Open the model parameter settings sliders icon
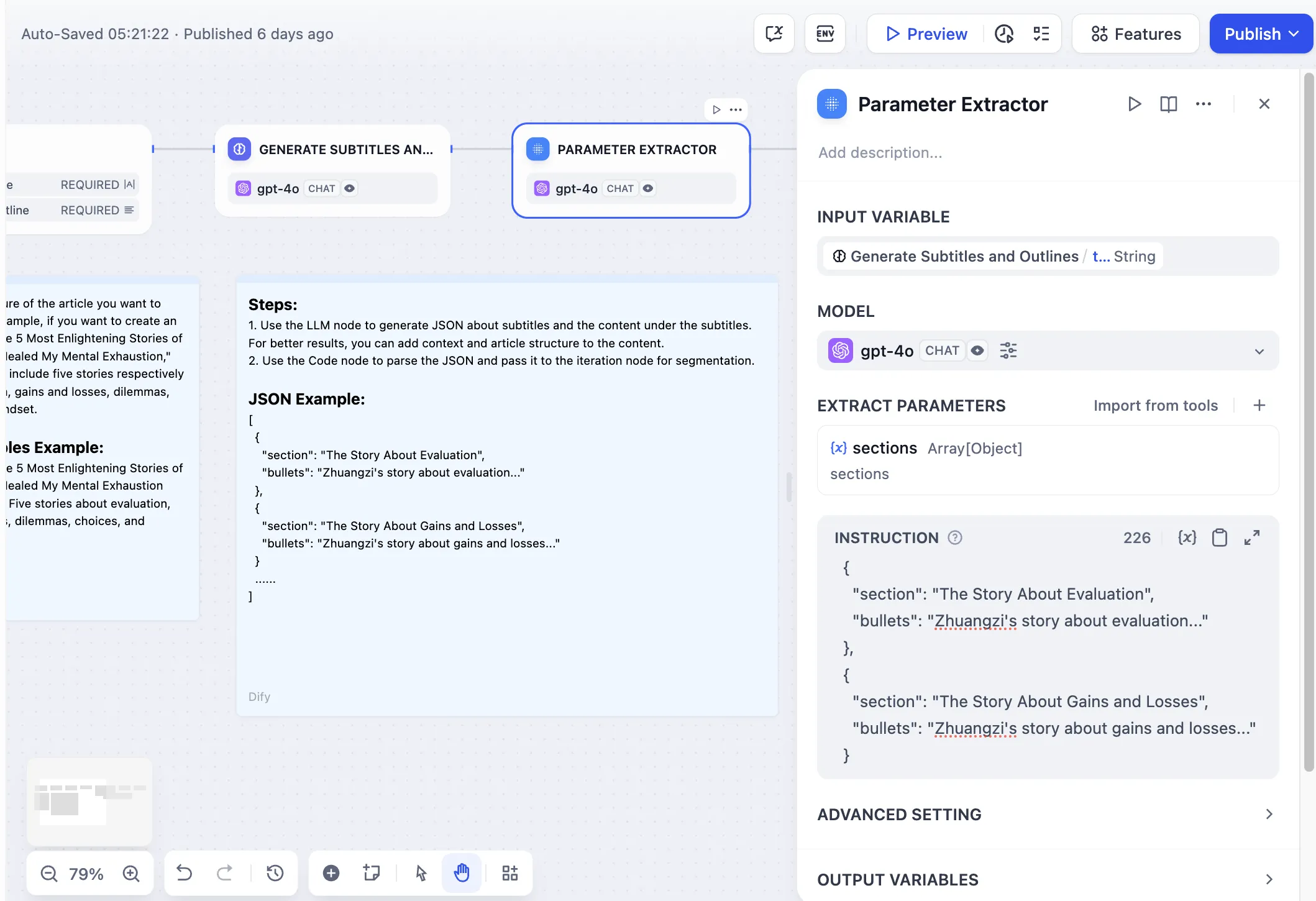Screen dimensions: 1316x901 (1008, 350)
